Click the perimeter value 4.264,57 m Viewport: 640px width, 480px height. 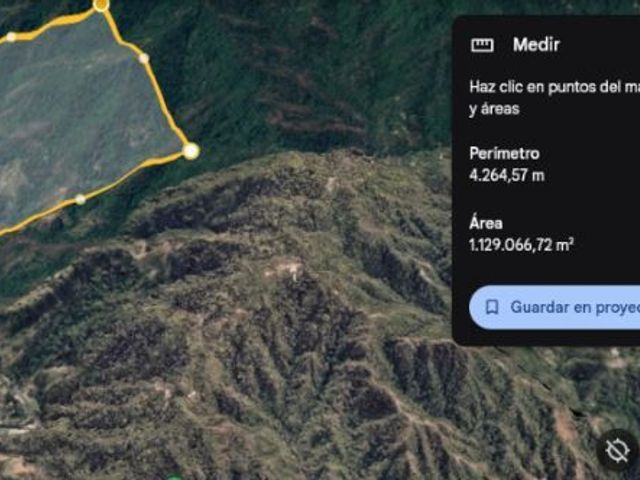[507, 176]
